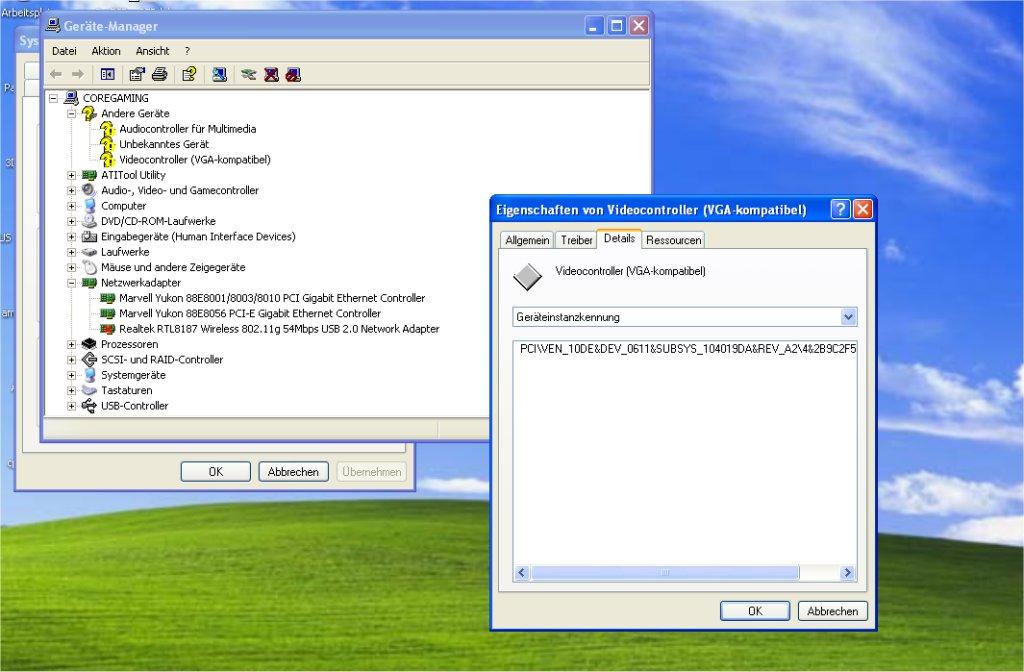
Task: Switch to the Allgemein tab
Action: click(x=527, y=240)
